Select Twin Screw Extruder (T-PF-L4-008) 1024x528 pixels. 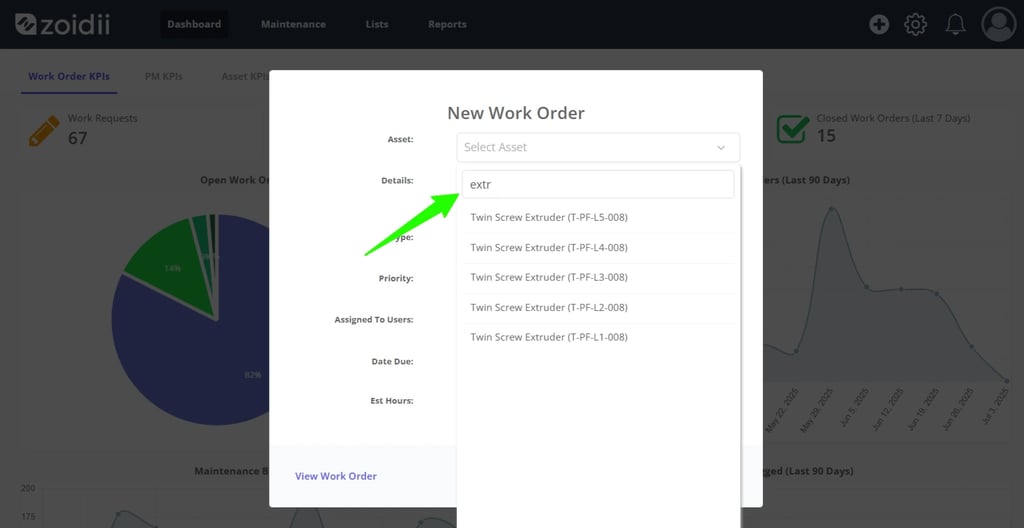coord(598,248)
